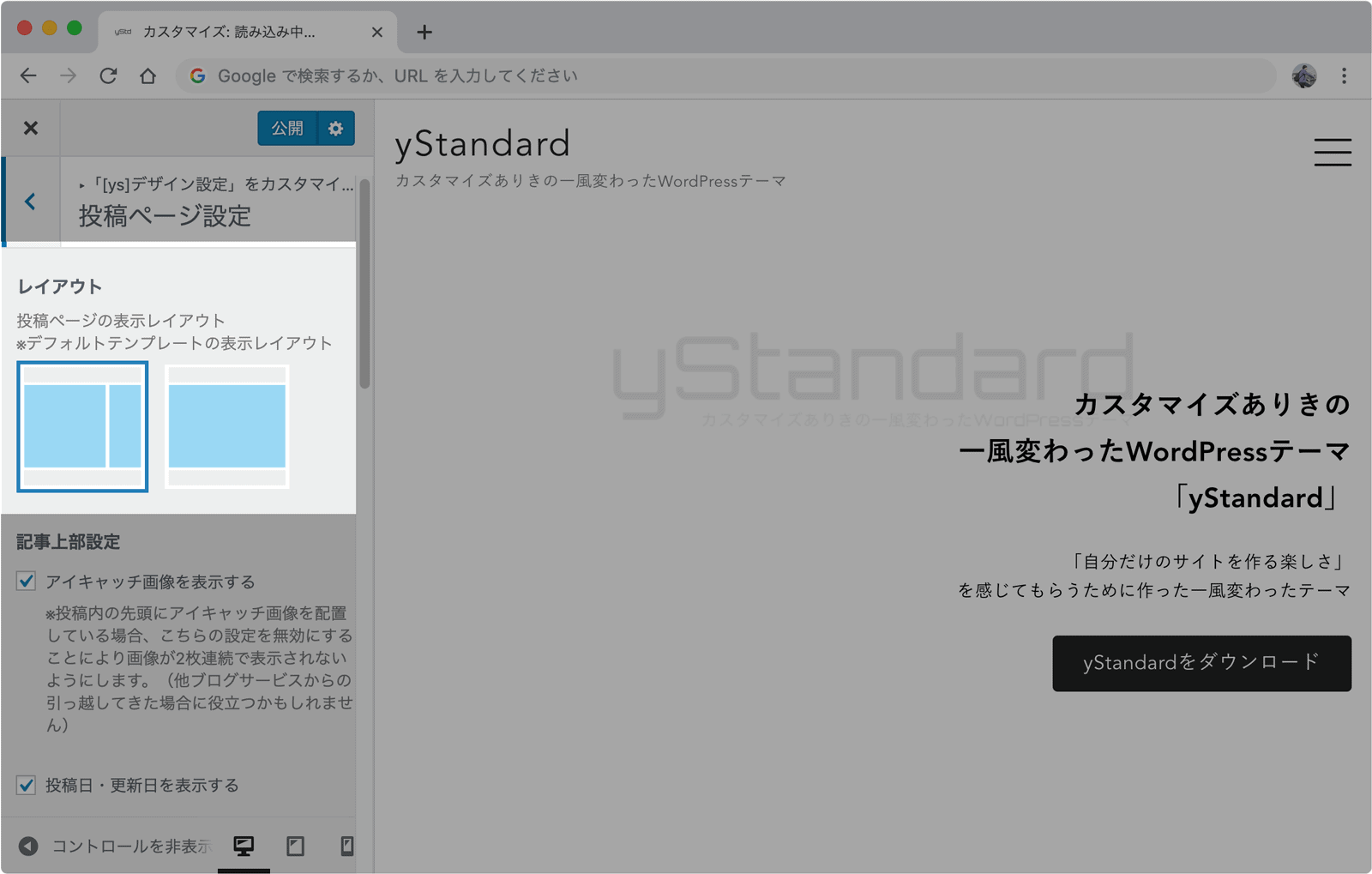1372x874 pixels.
Task: Click the レイアウト heading text
Action: point(59,286)
